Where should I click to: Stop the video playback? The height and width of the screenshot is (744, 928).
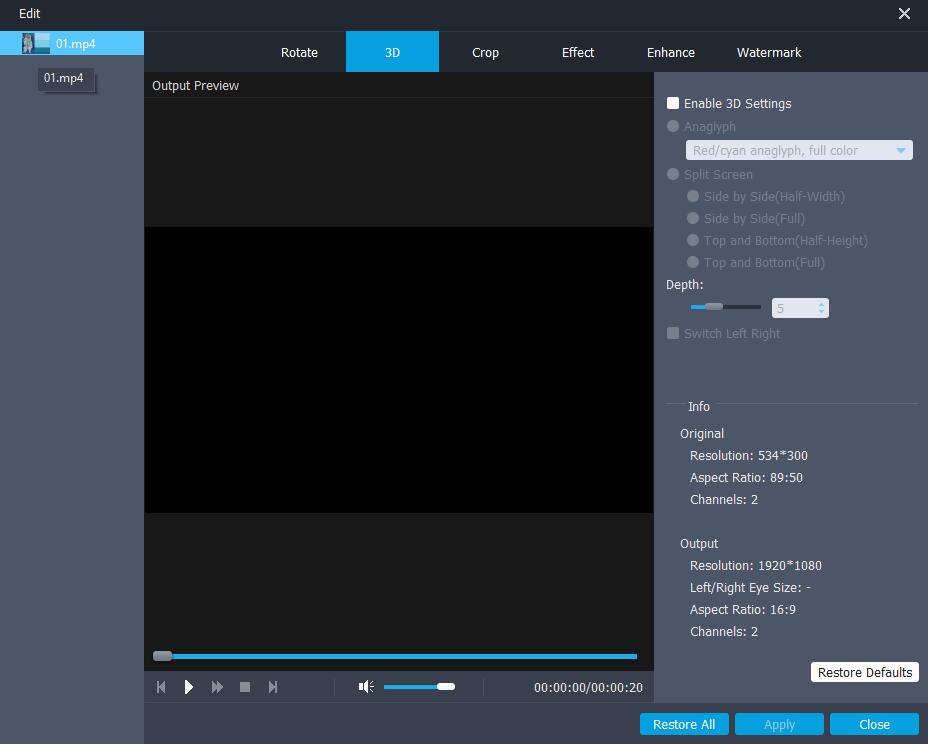tap(245, 687)
